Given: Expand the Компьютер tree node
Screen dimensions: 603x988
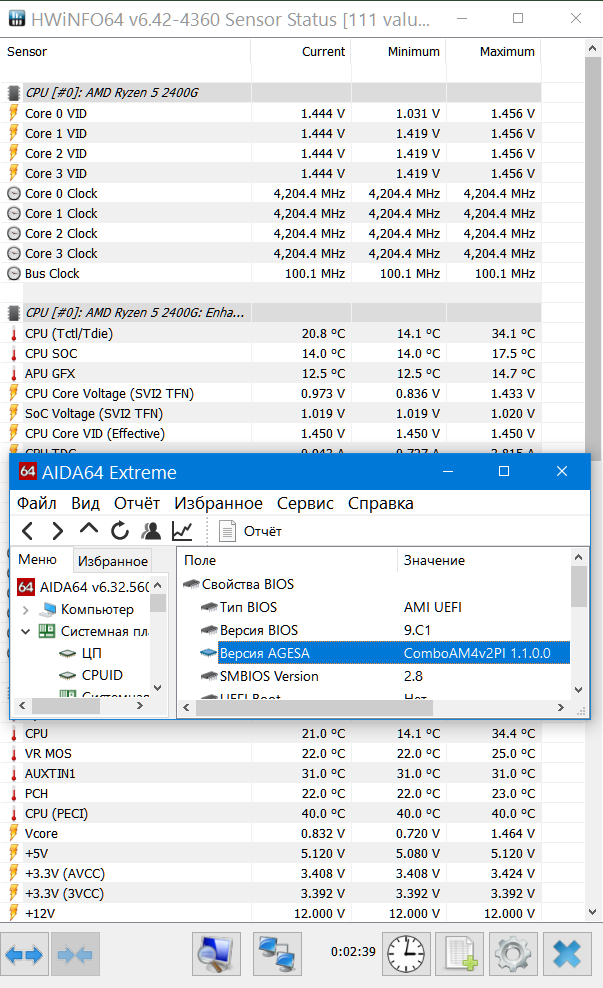Looking at the screenshot, I should click(25, 609).
